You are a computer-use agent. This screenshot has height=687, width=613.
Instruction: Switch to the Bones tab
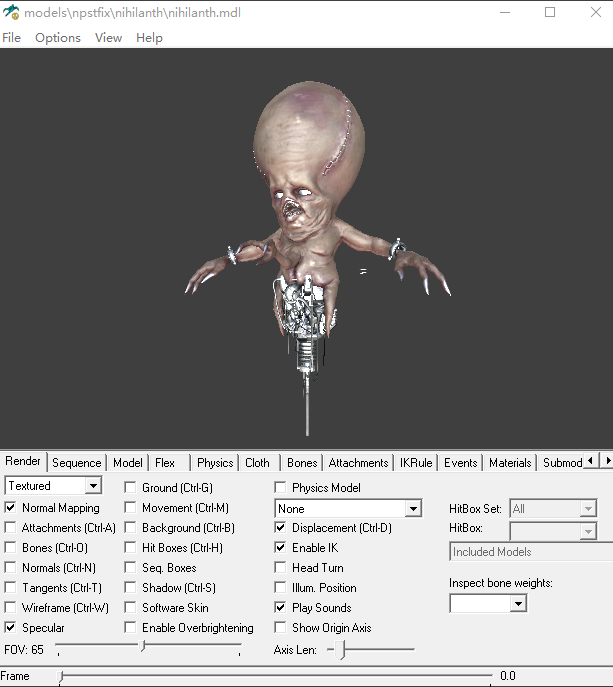[302, 463]
